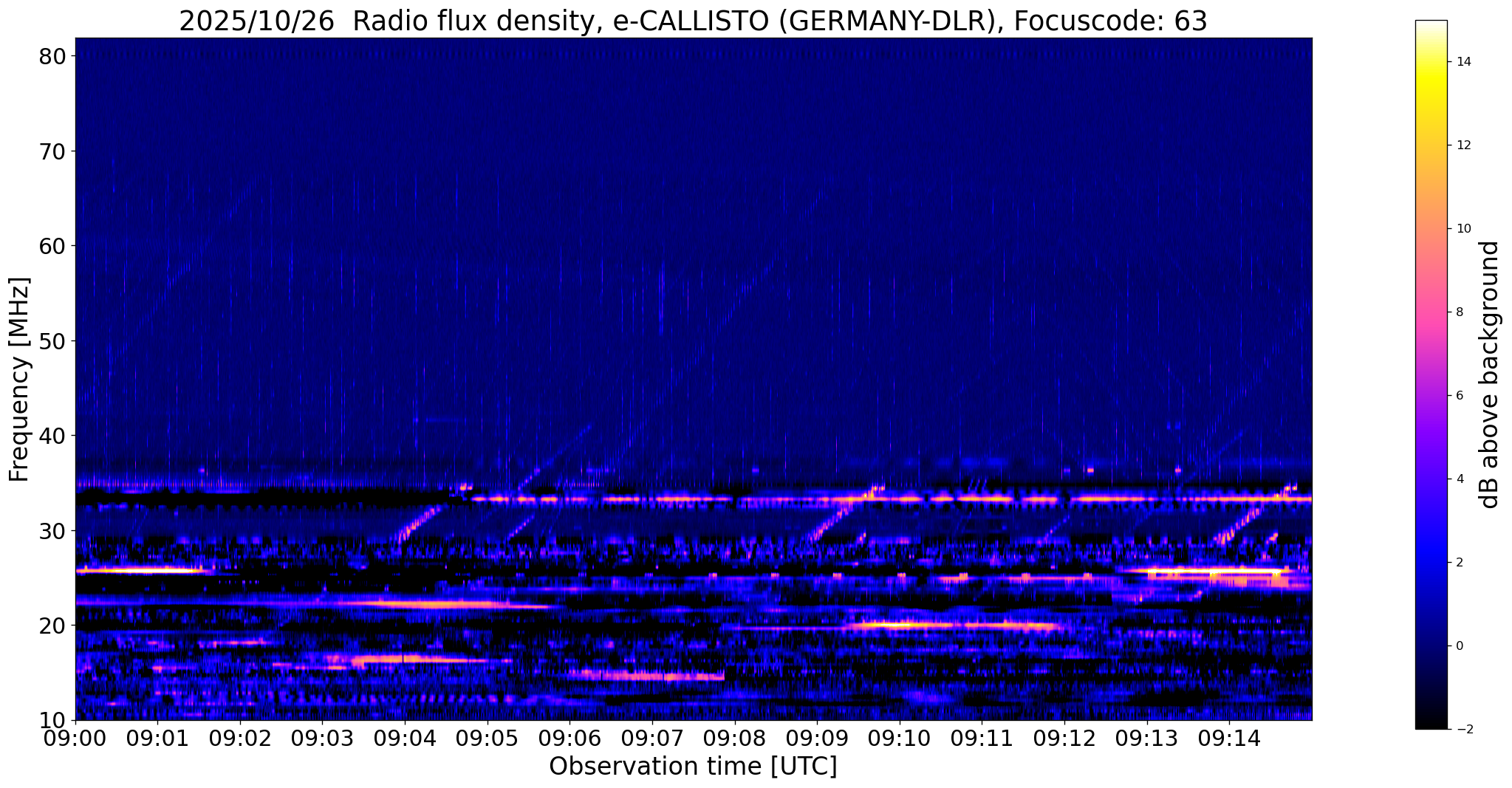The width and height of the screenshot is (1512, 788).
Task: Click the 09:13 time tick label
Action: click(x=1146, y=738)
